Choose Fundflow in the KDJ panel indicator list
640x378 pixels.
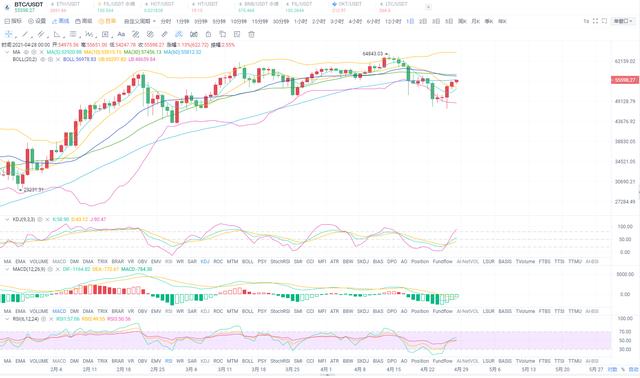[442, 261]
